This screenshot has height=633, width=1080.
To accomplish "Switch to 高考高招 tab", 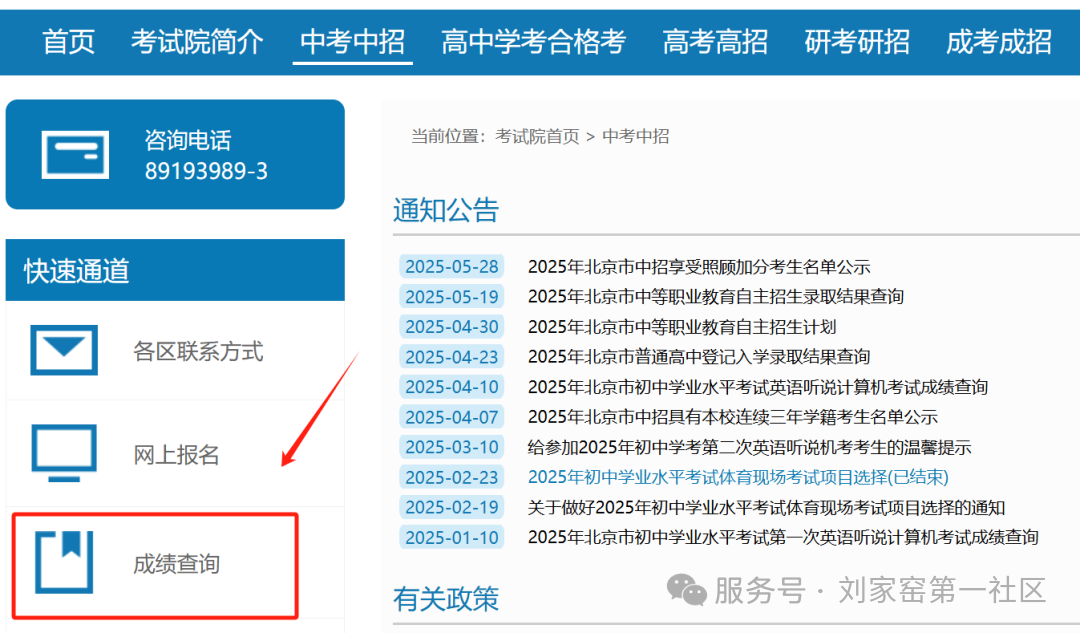I will [715, 41].
